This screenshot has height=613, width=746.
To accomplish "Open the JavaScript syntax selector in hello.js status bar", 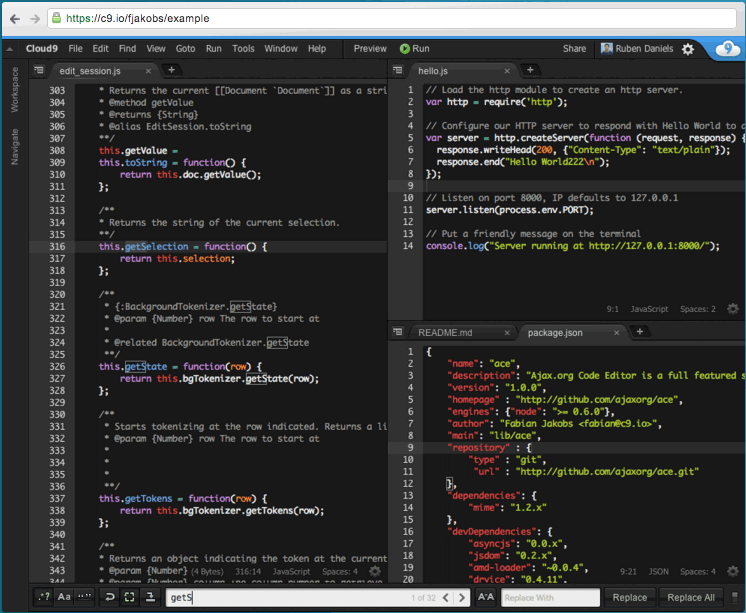I will pos(648,310).
